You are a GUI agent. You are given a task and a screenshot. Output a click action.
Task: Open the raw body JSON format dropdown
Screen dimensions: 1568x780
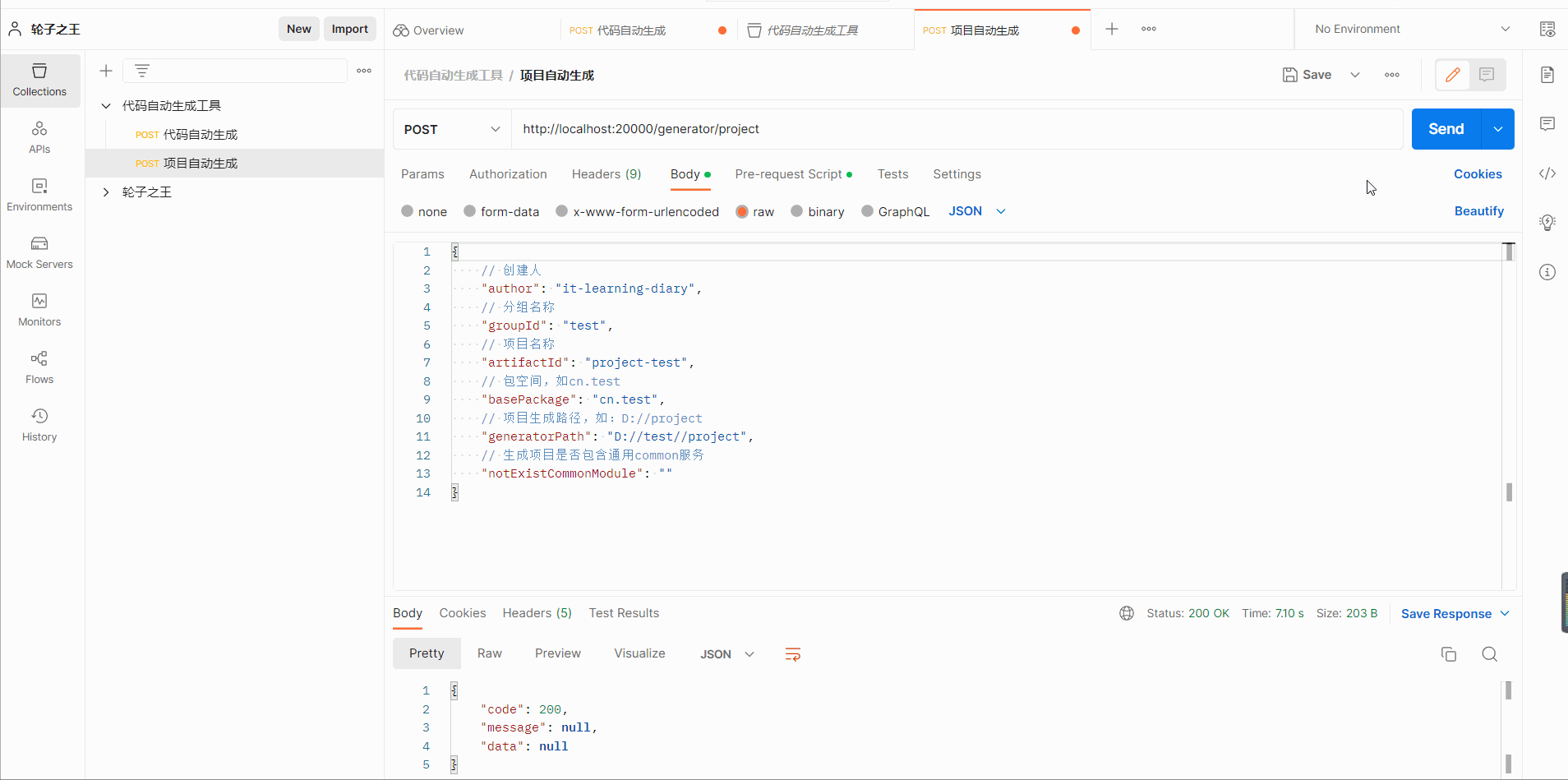977,211
